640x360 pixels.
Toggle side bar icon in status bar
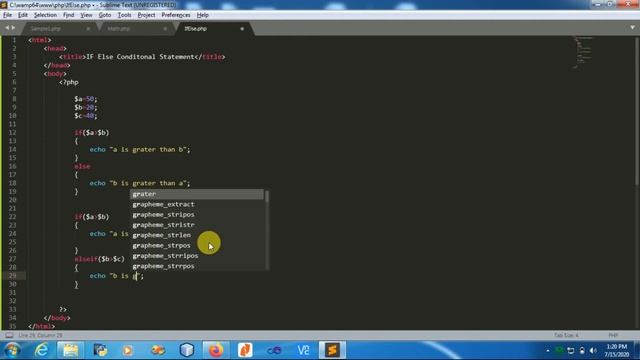(9, 336)
